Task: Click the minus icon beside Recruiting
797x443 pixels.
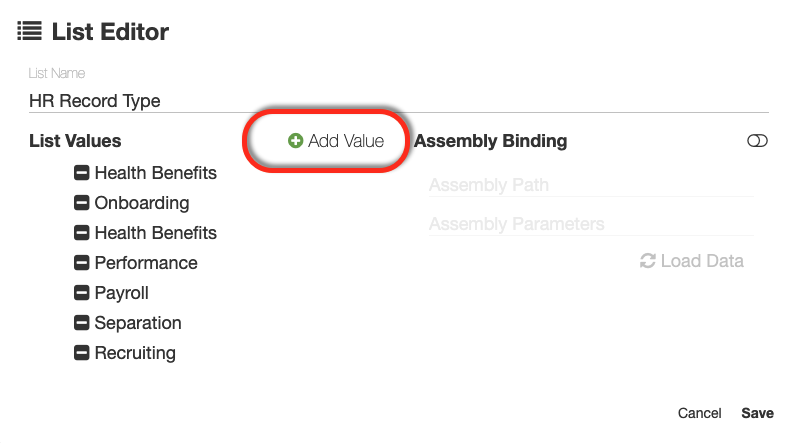Action: [82, 353]
